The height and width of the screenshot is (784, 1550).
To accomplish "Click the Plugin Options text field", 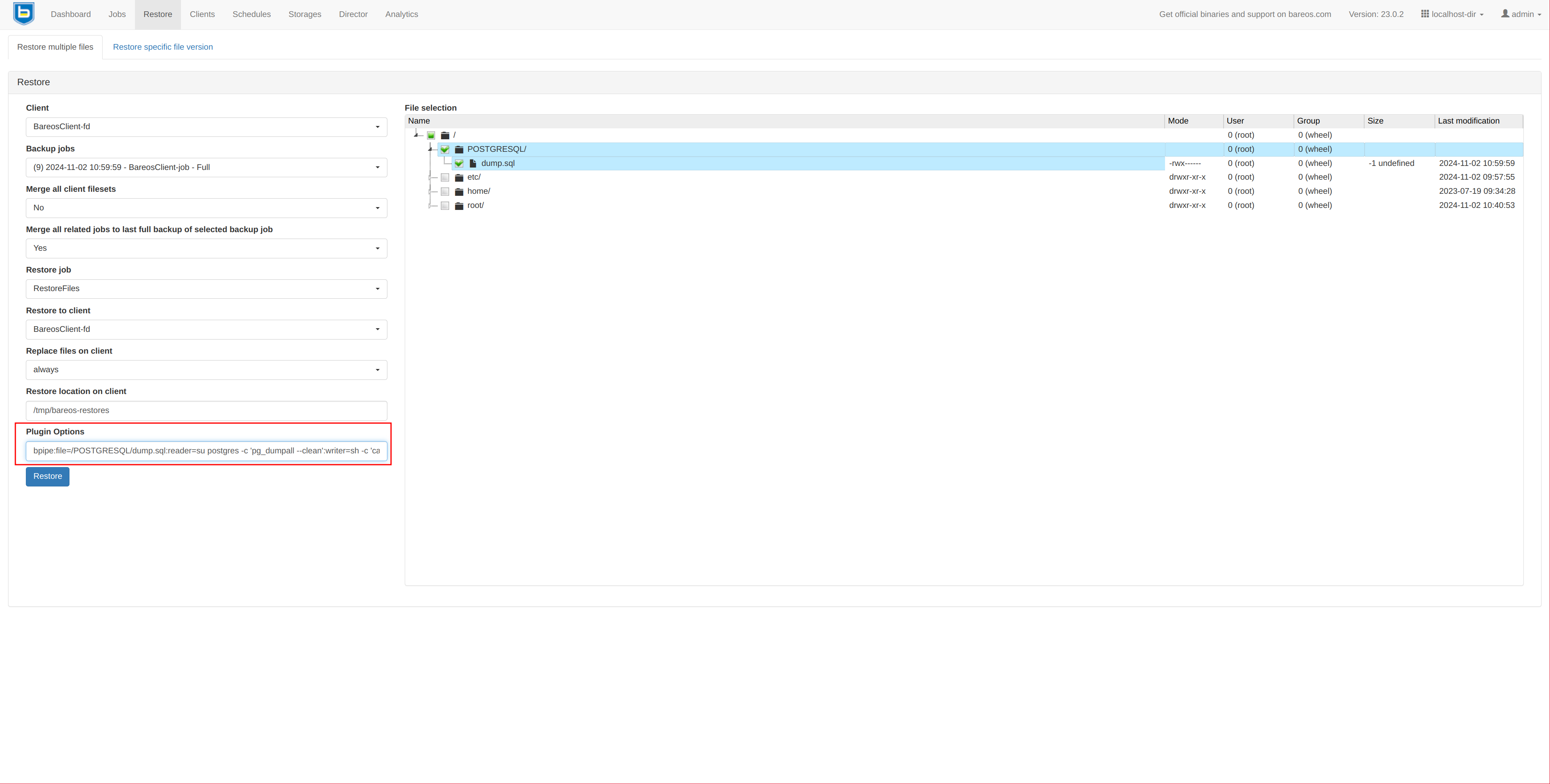I will click(x=206, y=451).
